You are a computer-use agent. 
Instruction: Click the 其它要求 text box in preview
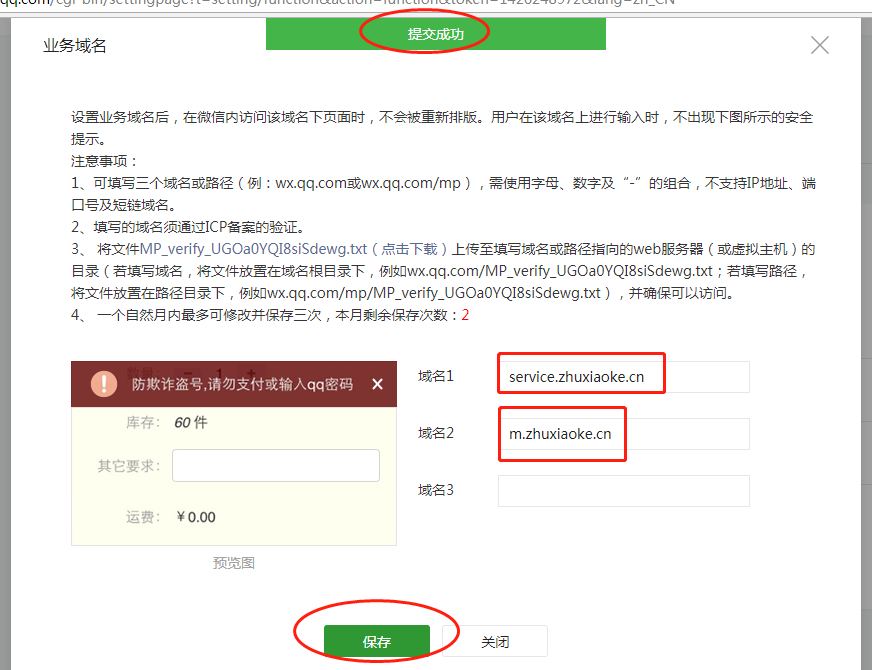[275, 466]
